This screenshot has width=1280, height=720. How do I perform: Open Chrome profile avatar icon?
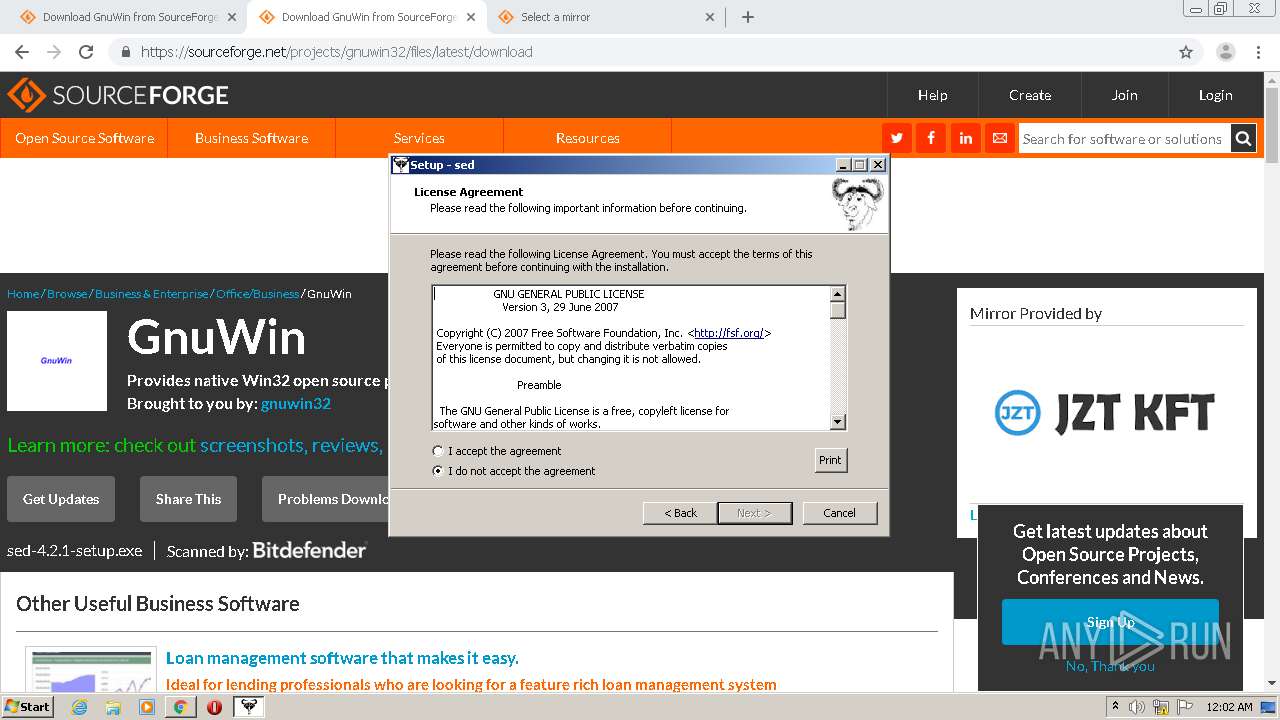point(1226,52)
